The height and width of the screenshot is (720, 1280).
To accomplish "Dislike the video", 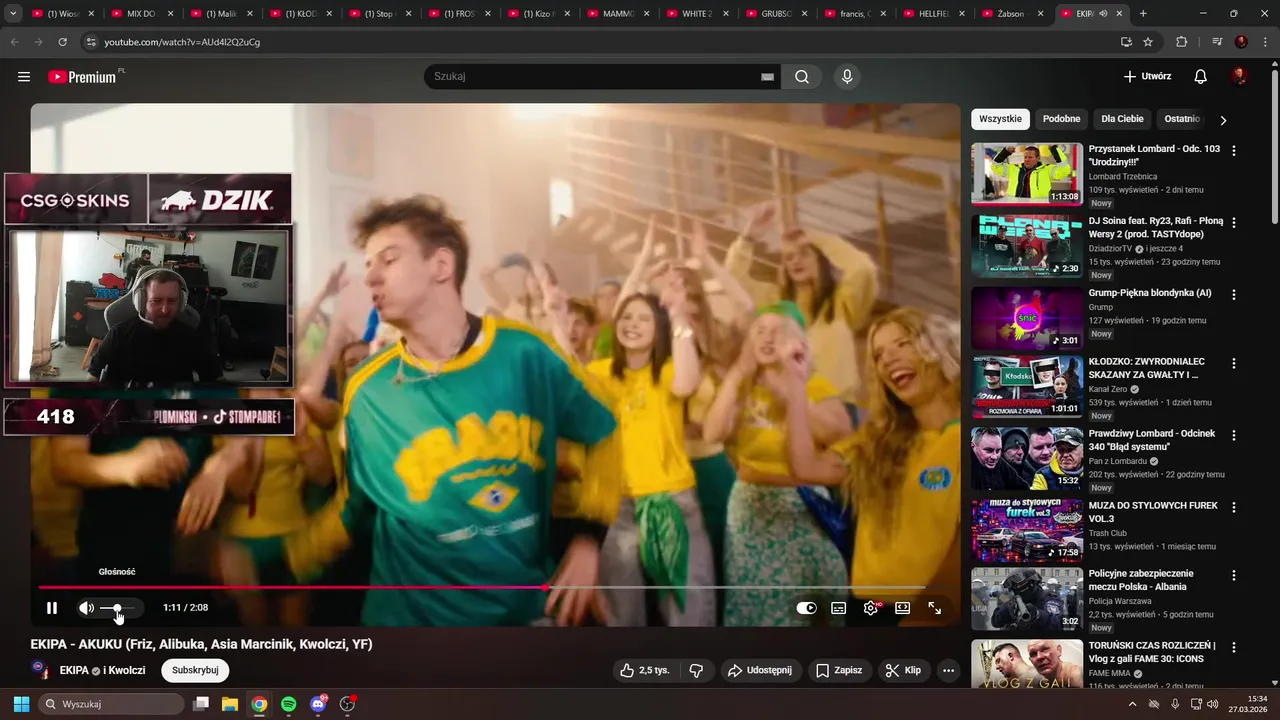I will [697, 670].
